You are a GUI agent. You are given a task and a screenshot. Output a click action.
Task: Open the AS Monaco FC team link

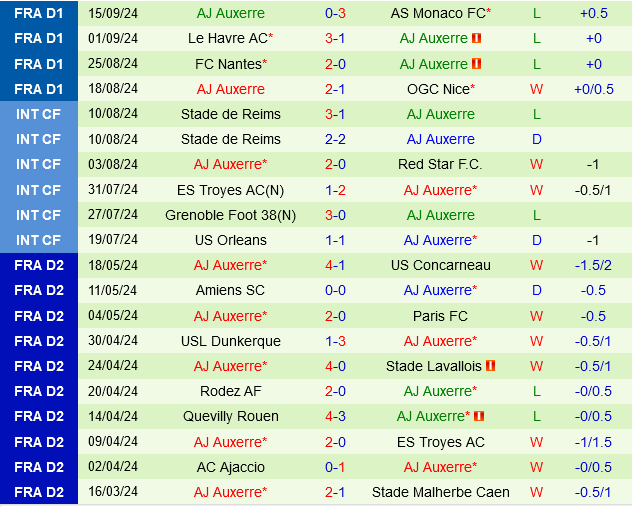coord(440,14)
